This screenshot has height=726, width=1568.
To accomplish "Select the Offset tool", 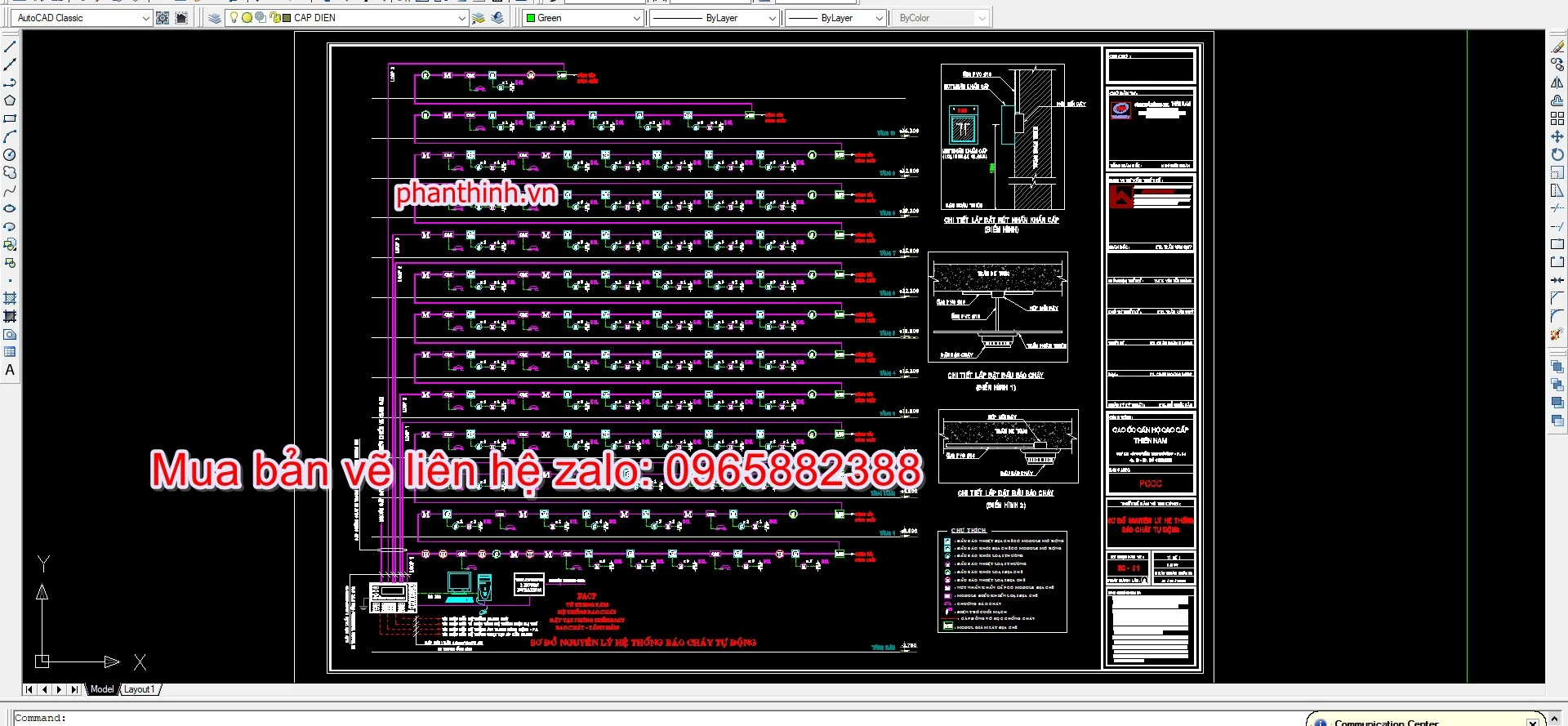I will (x=1557, y=100).
